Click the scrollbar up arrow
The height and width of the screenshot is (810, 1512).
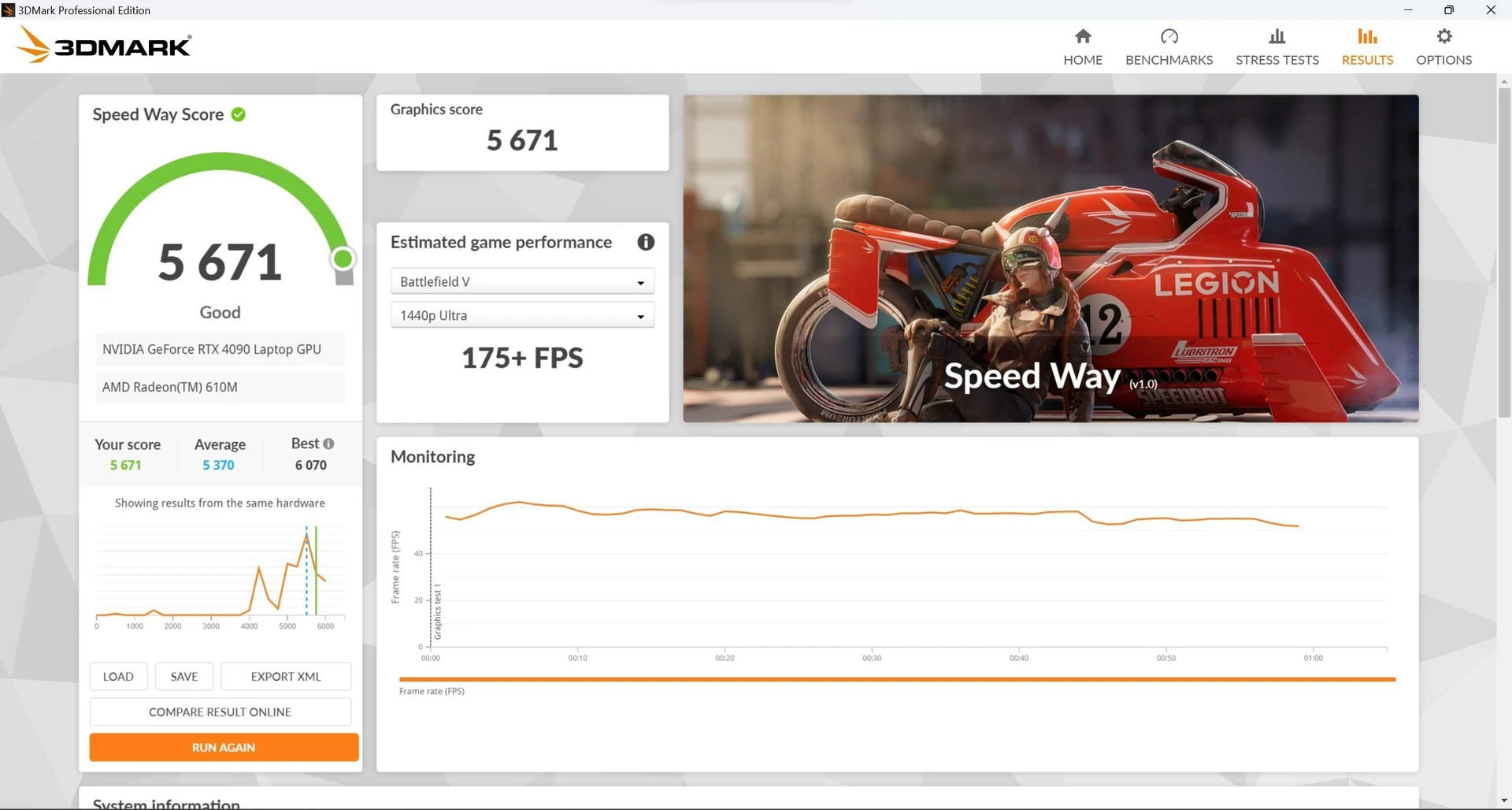[1503, 80]
